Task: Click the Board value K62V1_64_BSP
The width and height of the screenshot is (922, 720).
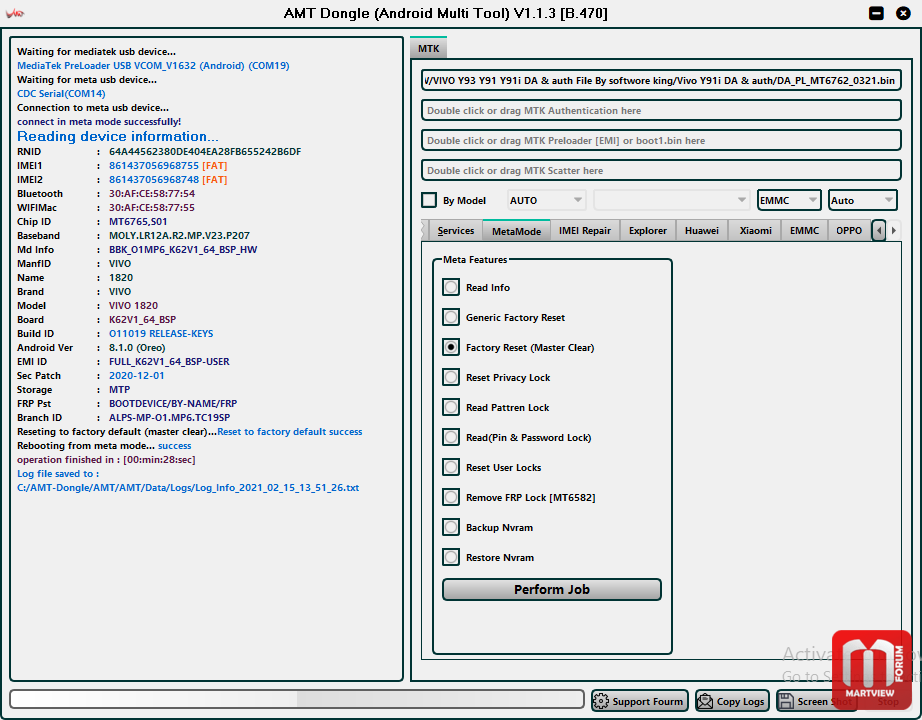Action: pos(142,319)
